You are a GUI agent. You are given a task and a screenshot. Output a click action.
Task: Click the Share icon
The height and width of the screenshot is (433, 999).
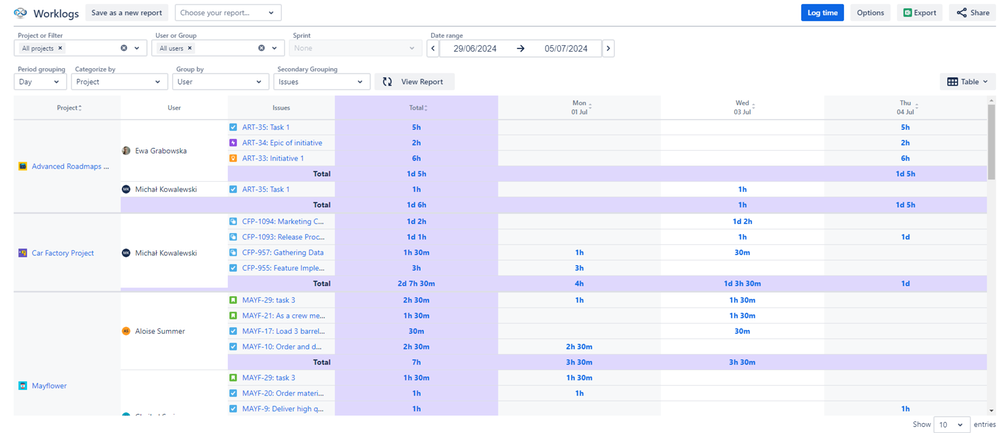(961, 13)
